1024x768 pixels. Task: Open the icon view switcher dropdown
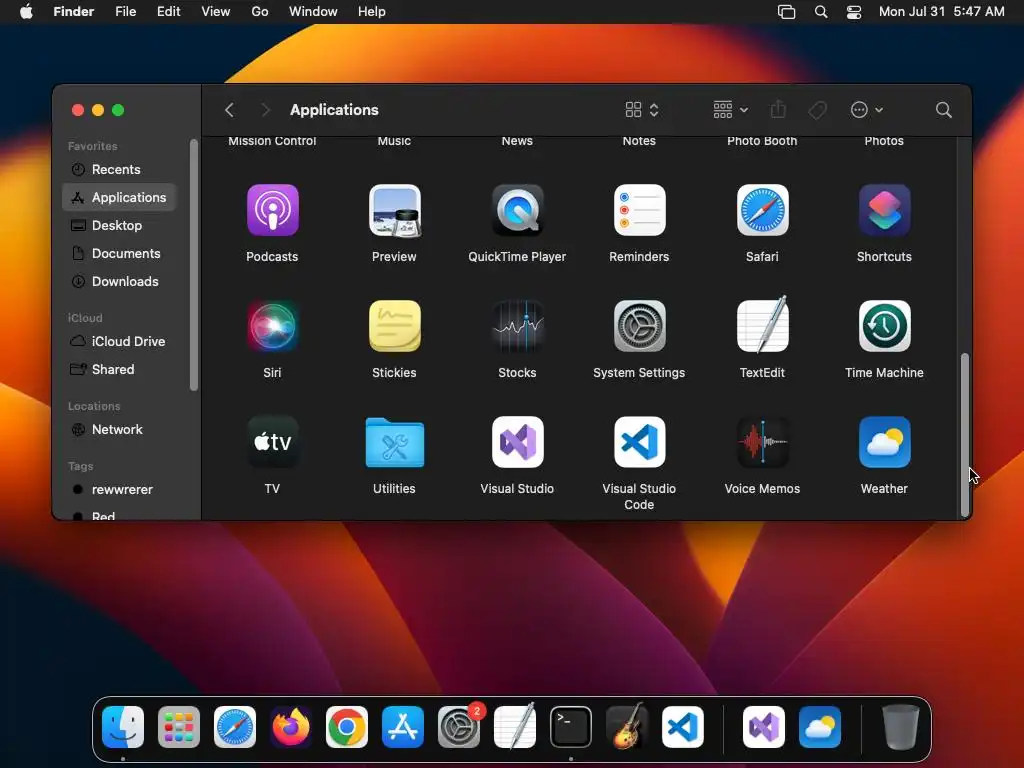[642, 110]
